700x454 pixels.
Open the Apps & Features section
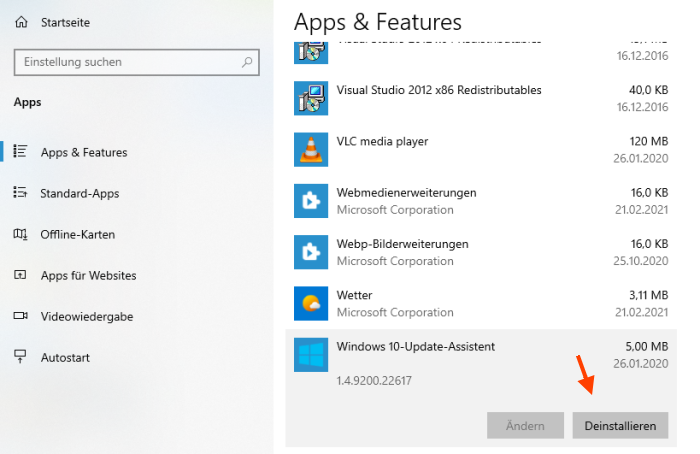84,152
